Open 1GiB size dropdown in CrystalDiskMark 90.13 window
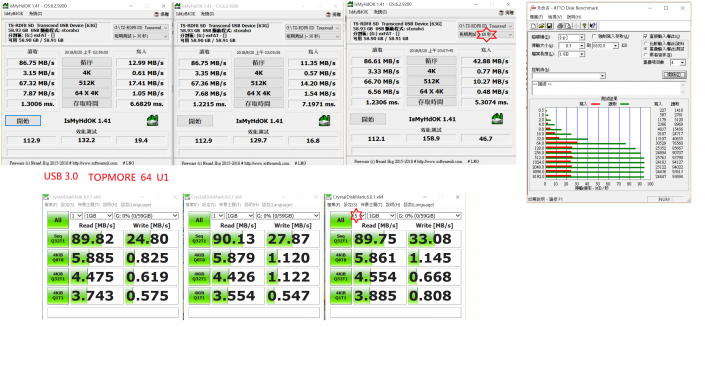Image resolution: width=720 pixels, height=376 pixels. pyautogui.click(x=240, y=216)
